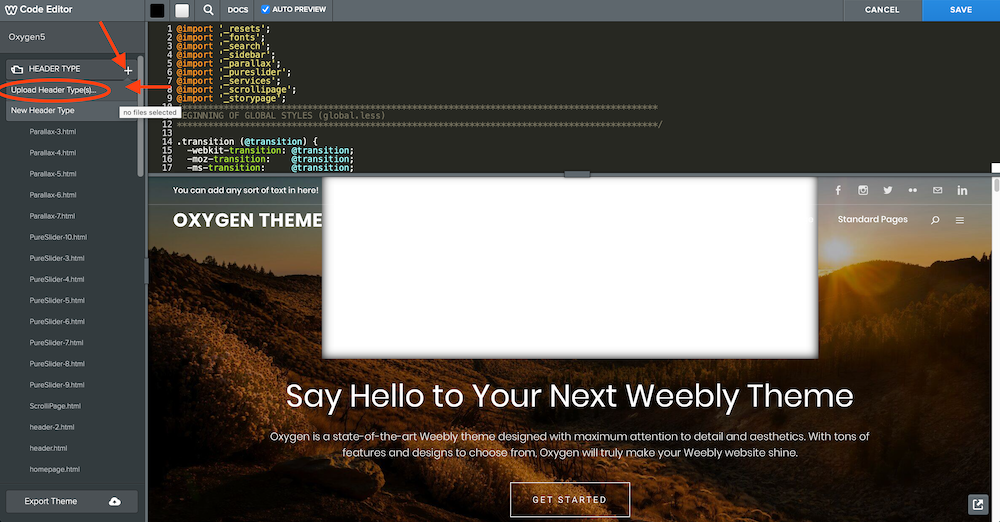The width and height of the screenshot is (1000, 522).
Task: Open Parallax-6.html file
Action: point(53,195)
